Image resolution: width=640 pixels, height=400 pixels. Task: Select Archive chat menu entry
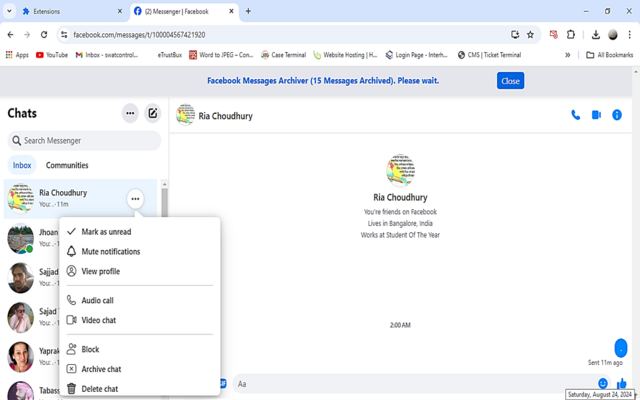(140, 369)
